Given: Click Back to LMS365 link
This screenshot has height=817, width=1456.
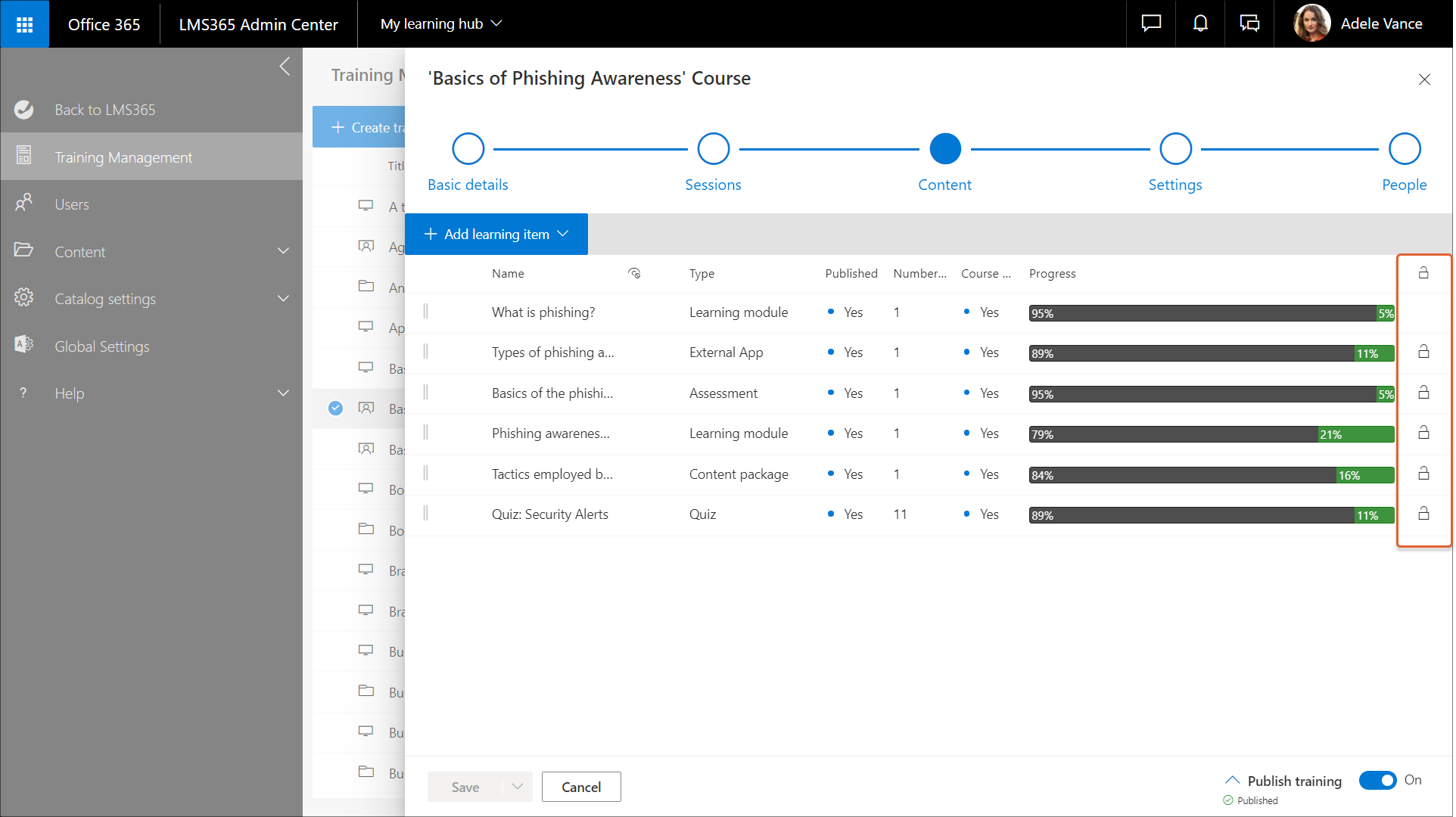Looking at the screenshot, I should coord(104,110).
